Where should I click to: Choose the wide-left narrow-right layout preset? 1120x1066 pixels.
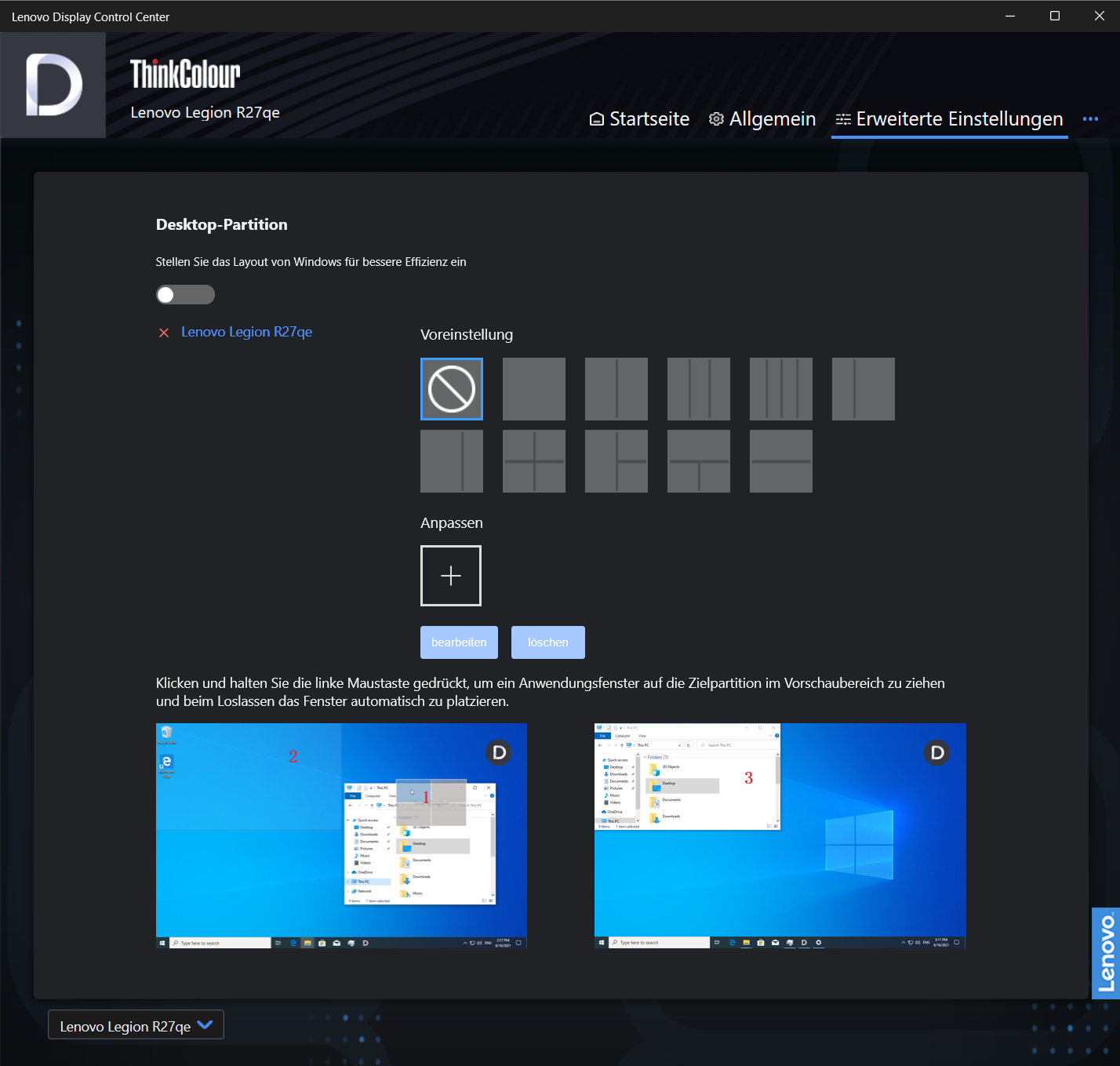[x=452, y=461]
